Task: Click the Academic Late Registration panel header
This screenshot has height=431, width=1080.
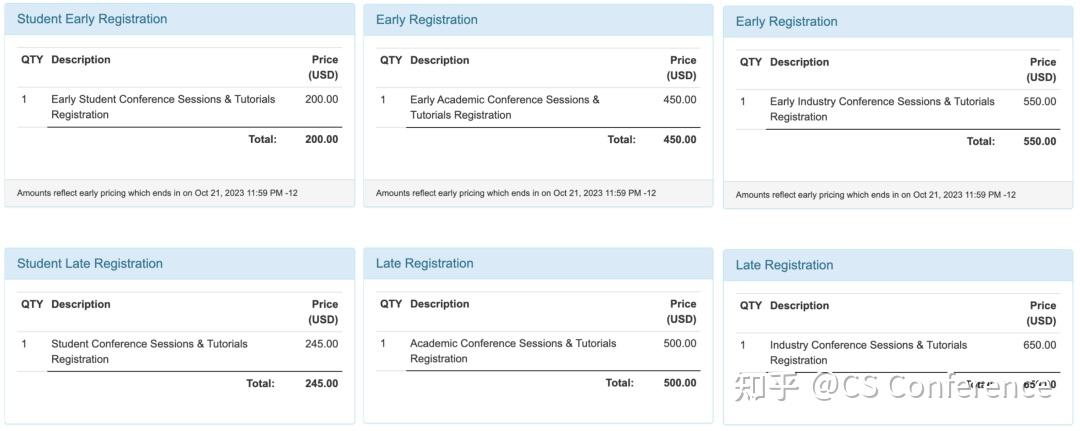Action: pyautogui.click(x=425, y=264)
